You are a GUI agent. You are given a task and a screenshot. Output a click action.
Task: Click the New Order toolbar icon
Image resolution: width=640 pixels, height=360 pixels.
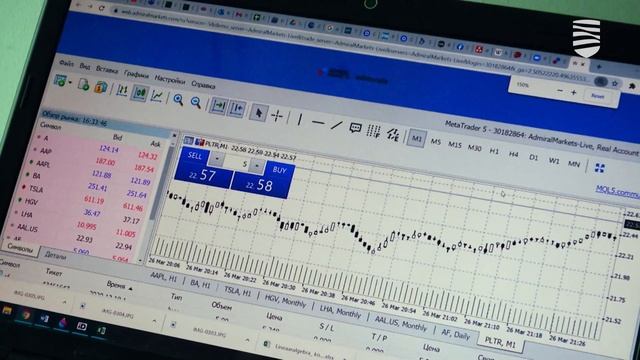click(x=60, y=81)
